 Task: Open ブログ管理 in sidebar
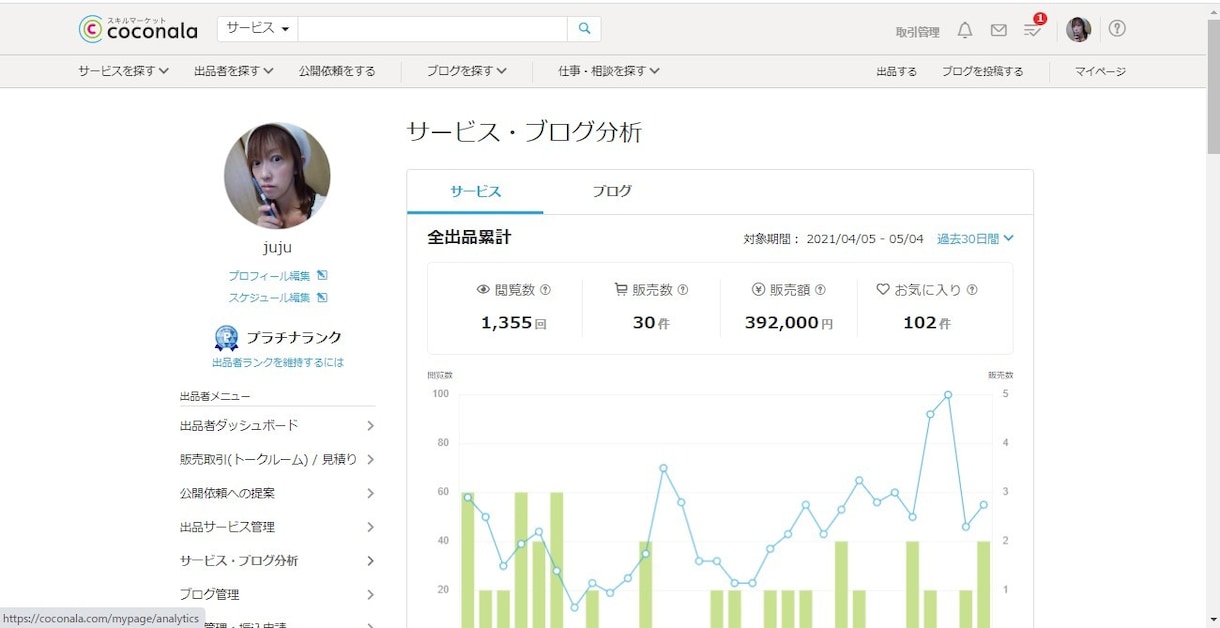pyautogui.click(x=277, y=595)
